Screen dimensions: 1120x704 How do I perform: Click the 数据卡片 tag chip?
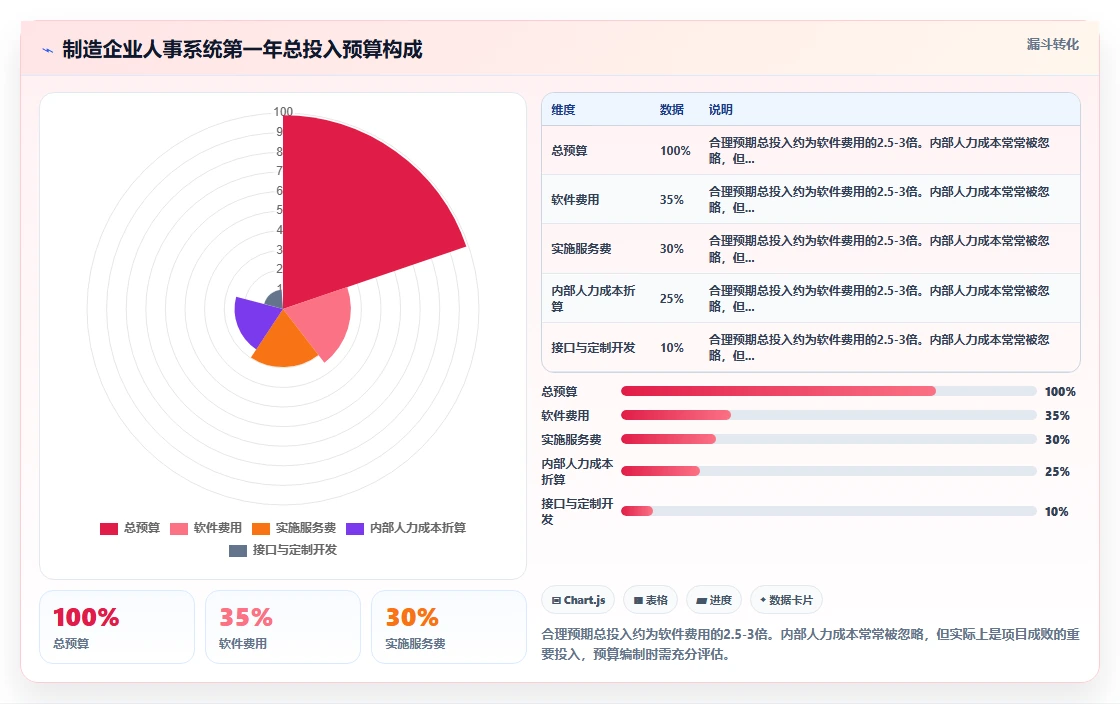(786, 600)
